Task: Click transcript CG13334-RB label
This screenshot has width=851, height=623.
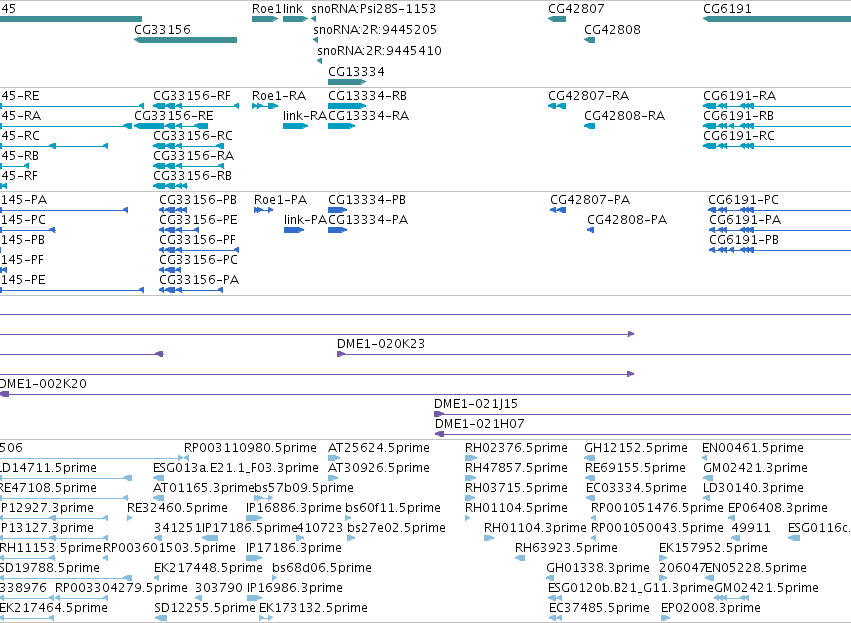Action: click(367, 96)
